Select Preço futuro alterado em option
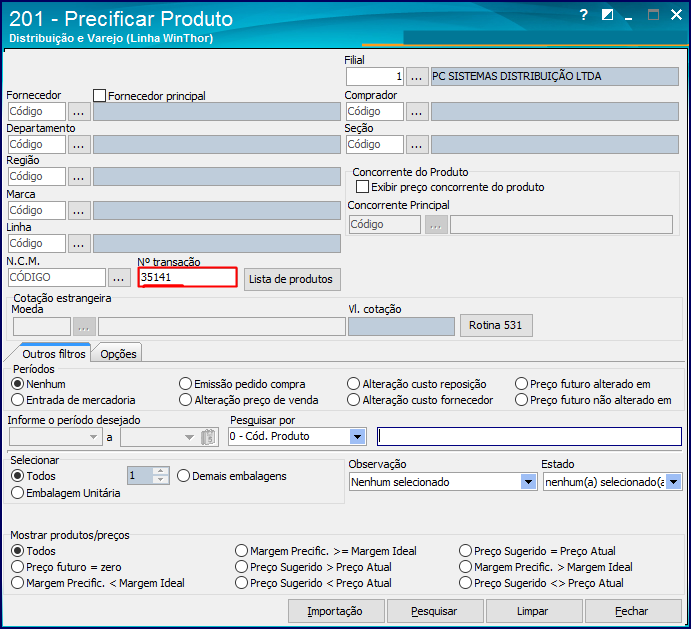 pyautogui.click(x=521, y=384)
